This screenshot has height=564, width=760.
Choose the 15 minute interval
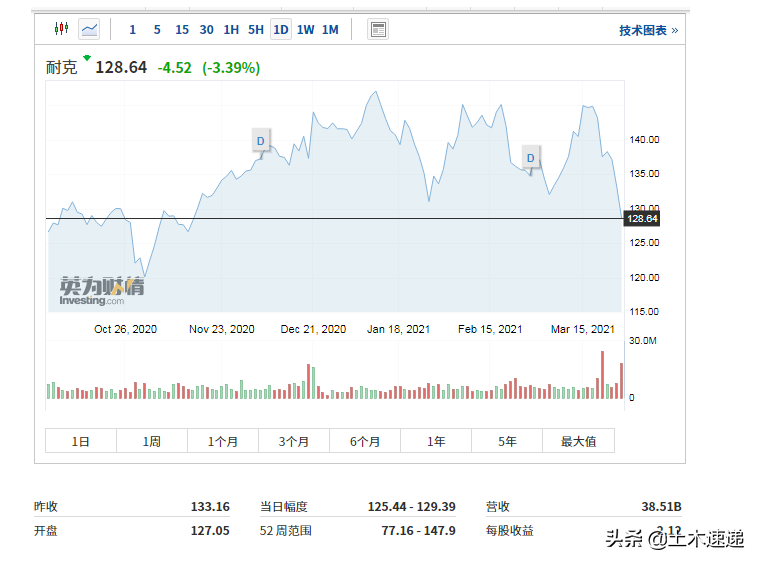[182, 30]
